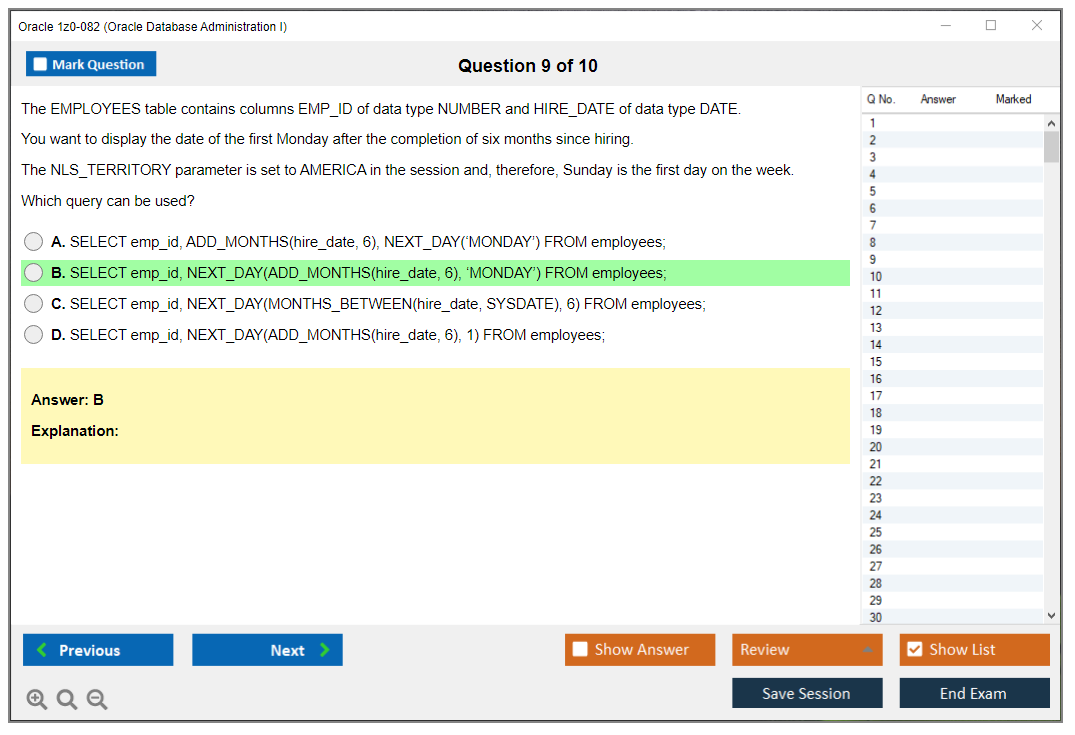Click the Previous button

97,649
